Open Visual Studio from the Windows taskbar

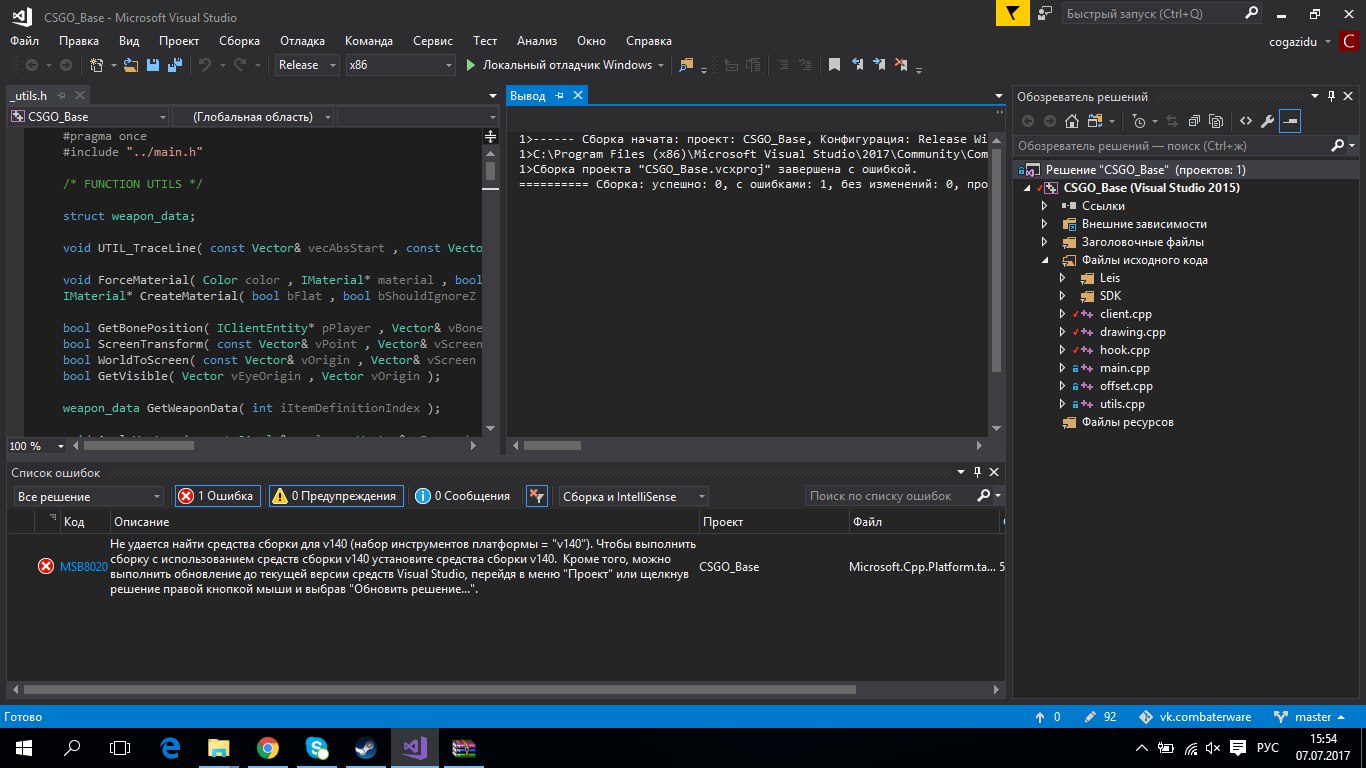pos(414,747)
